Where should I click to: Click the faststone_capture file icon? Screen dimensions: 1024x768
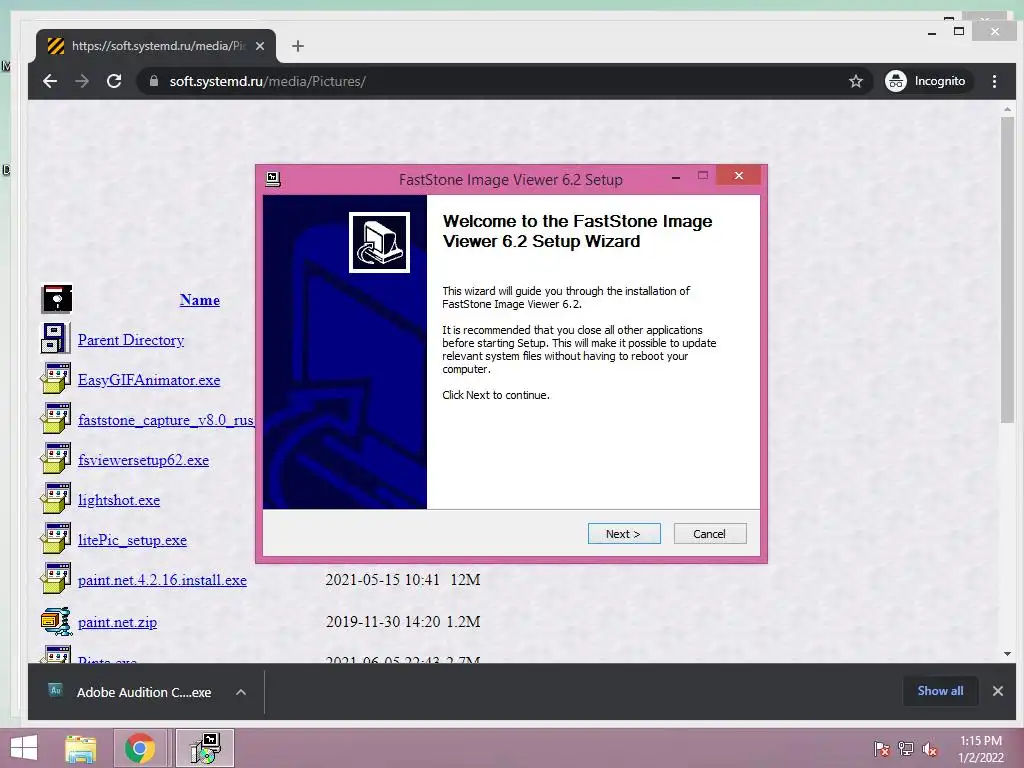[56, 419]
